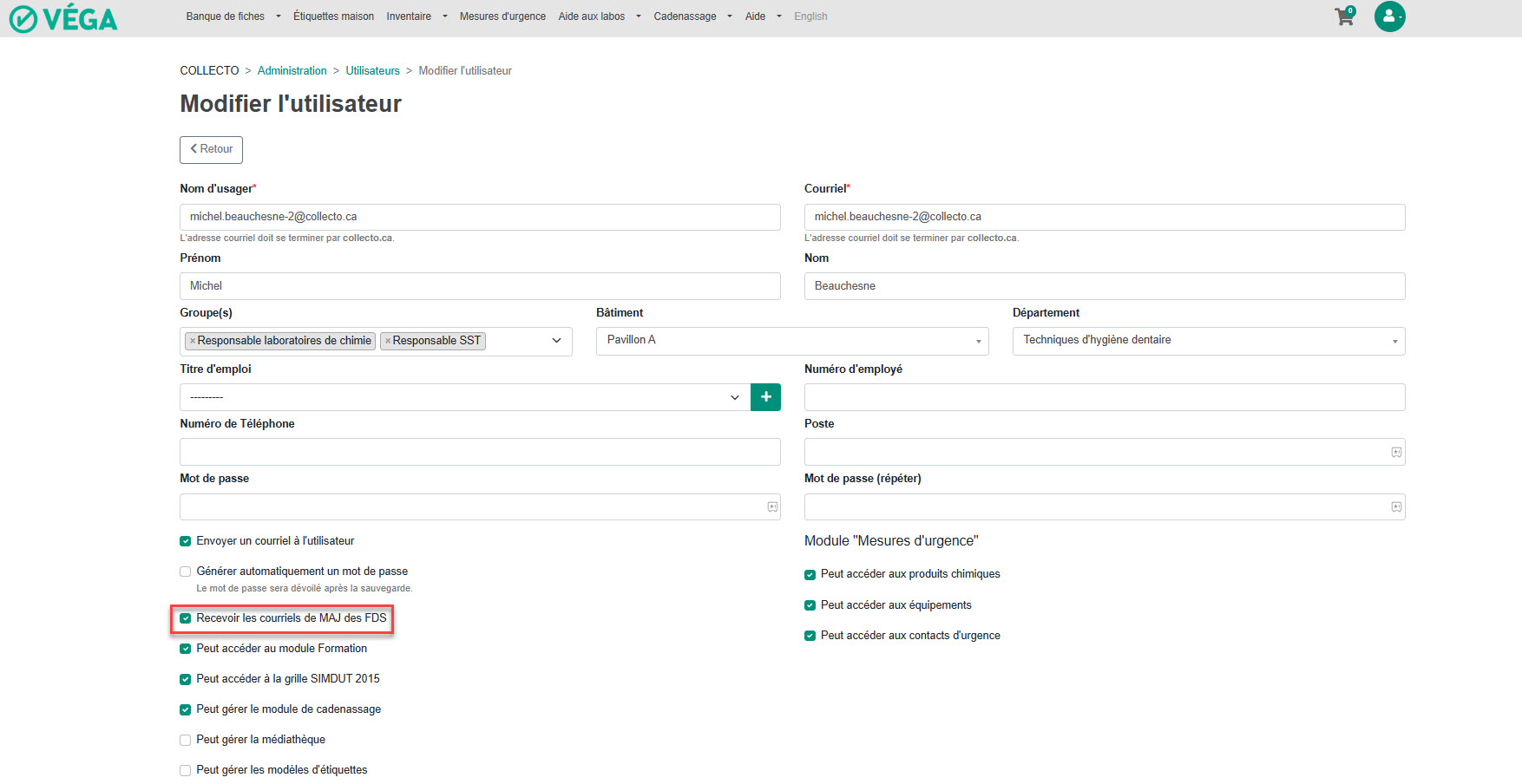The image size is (1522, 784).
Task: Check Peut gérer la médiathèque
Action: coord(186,740)
